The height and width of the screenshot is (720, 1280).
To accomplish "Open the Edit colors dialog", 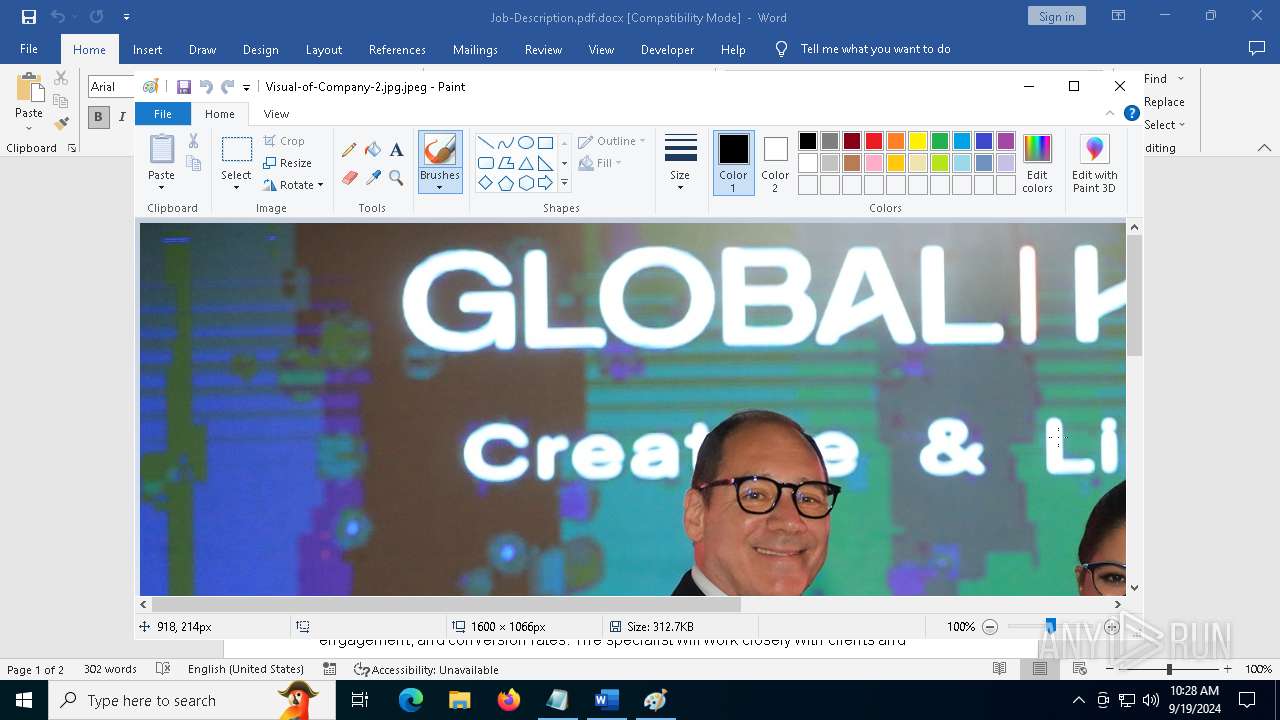I will (x=1037, y=163).
